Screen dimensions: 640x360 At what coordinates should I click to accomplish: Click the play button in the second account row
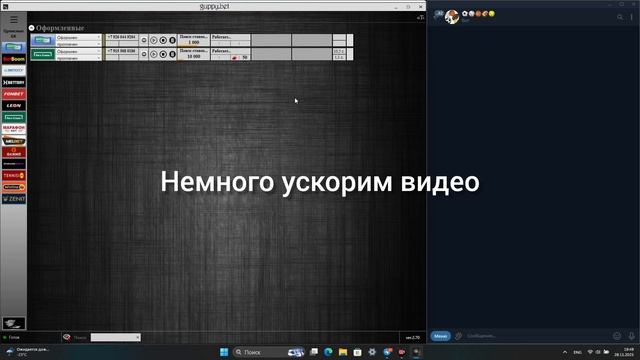pyautogui.click(x=153, y=54)
